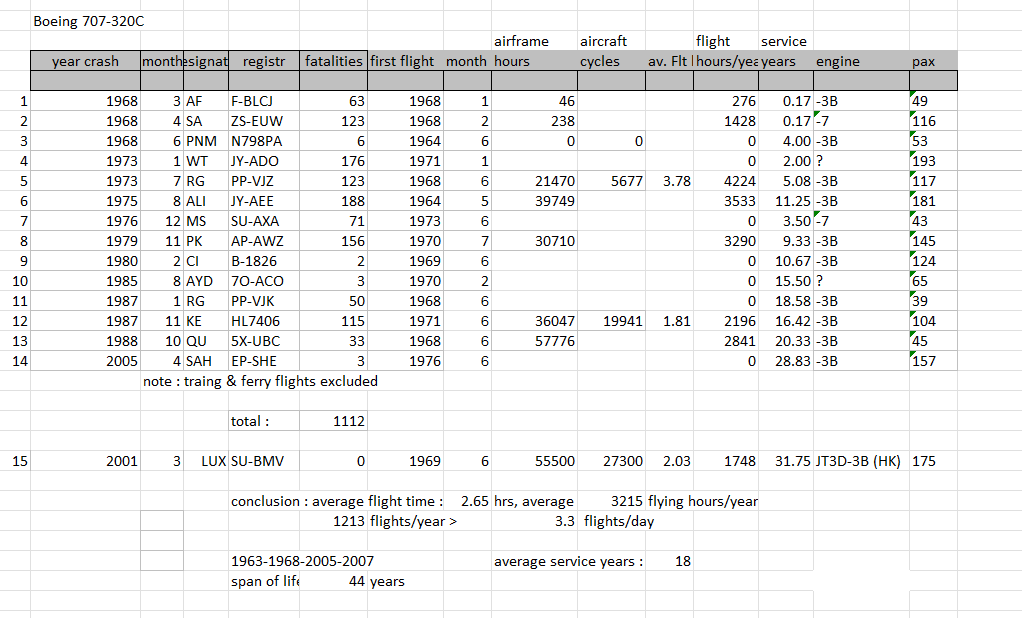Select the average service years value 18

669,561
